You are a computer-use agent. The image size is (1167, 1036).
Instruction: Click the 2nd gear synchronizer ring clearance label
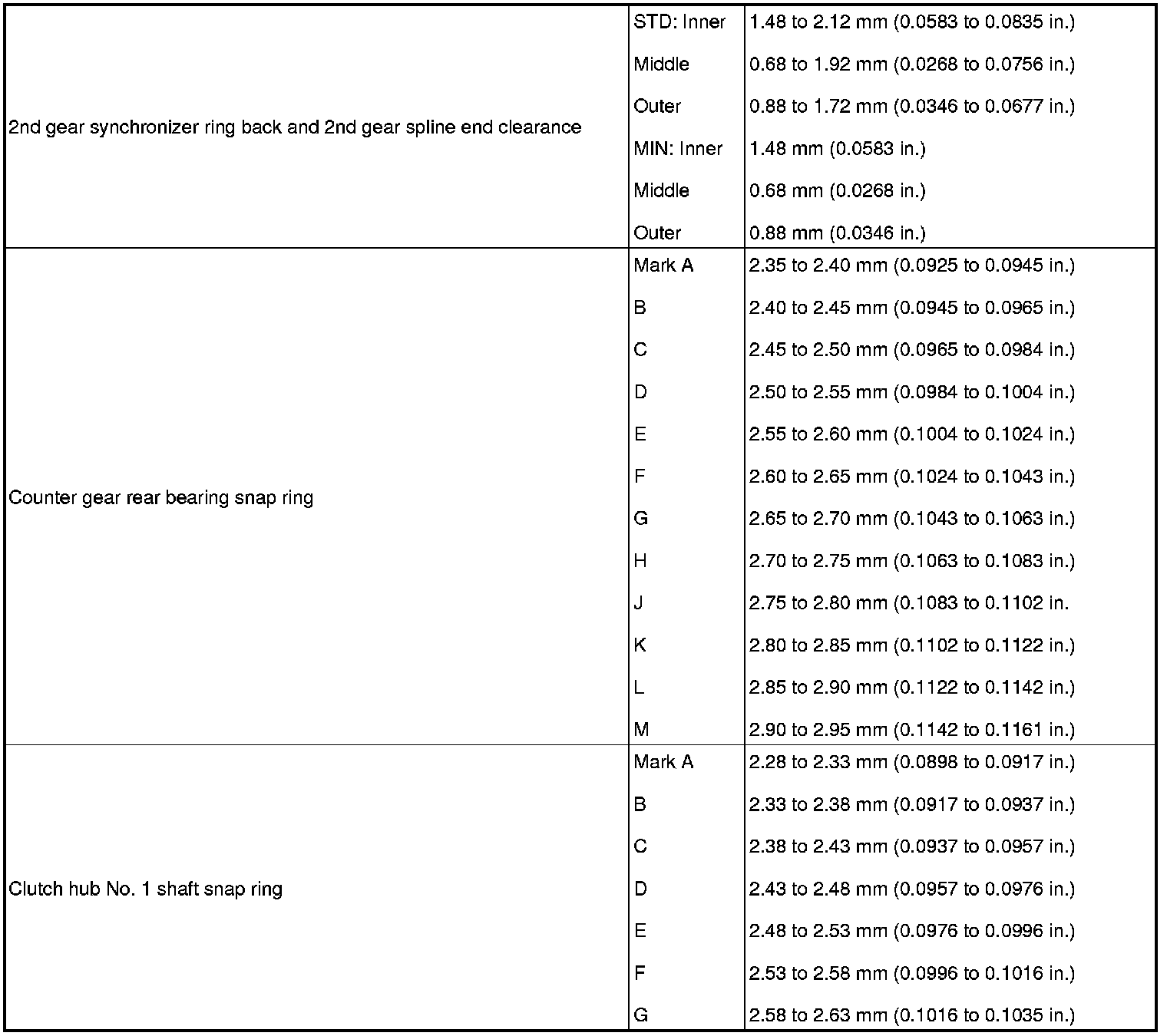(x=295, y=127)
